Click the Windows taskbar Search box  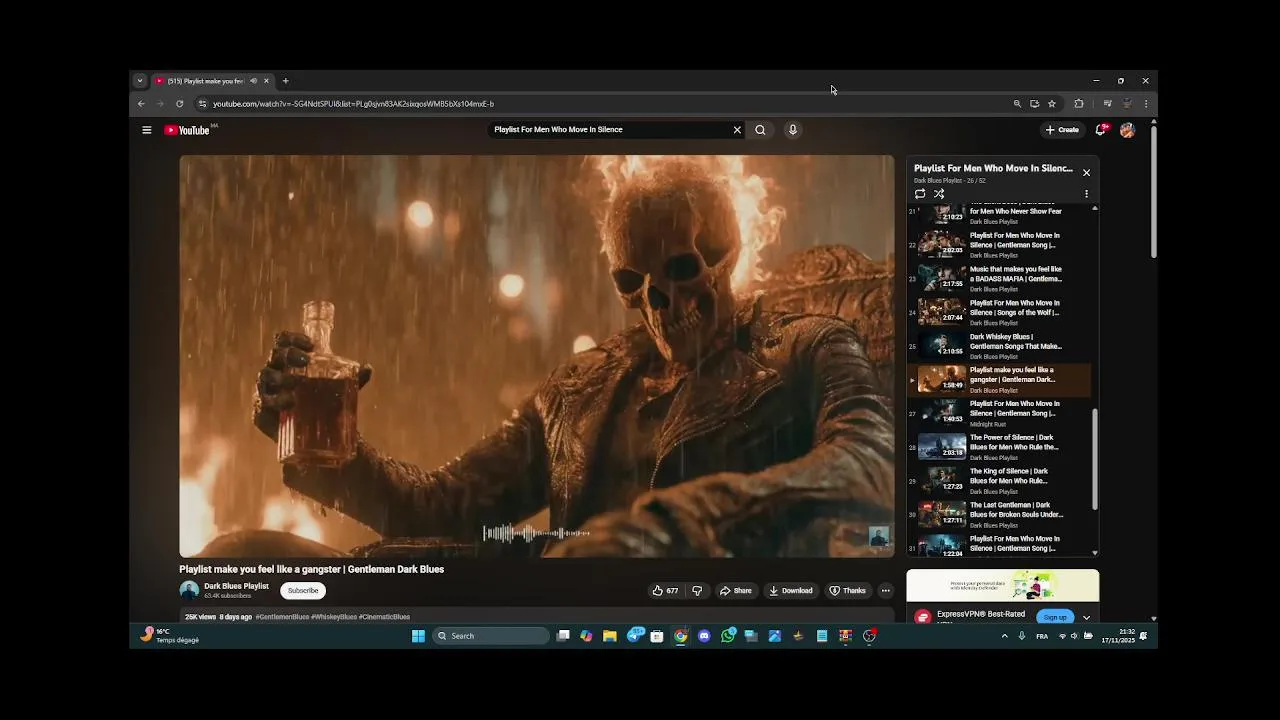click(x=491, y=636)
